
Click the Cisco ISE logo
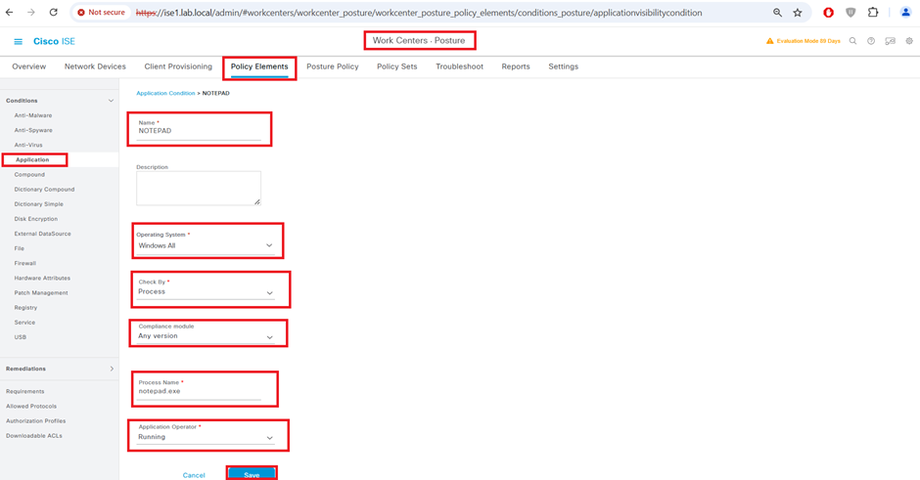[x=54, y=42]
